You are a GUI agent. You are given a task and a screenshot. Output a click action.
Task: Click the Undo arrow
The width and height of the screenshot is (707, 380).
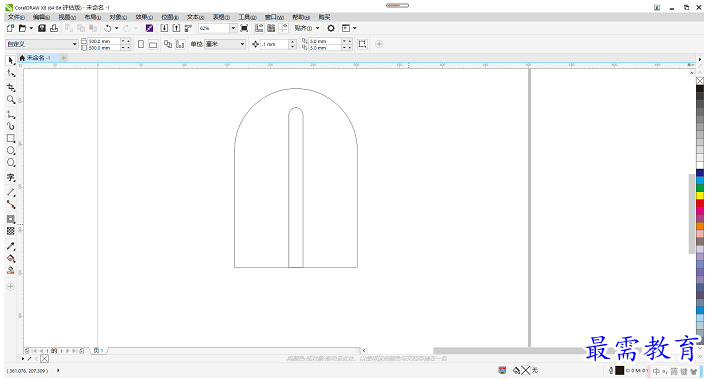[107, 28]
